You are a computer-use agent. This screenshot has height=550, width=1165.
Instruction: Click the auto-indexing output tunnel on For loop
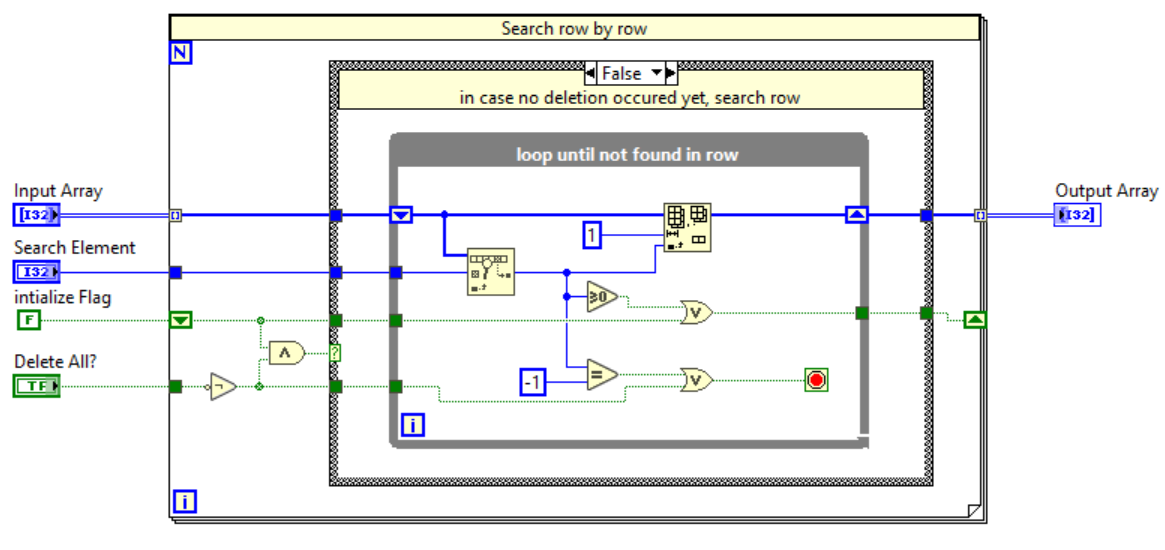(981, 216)
